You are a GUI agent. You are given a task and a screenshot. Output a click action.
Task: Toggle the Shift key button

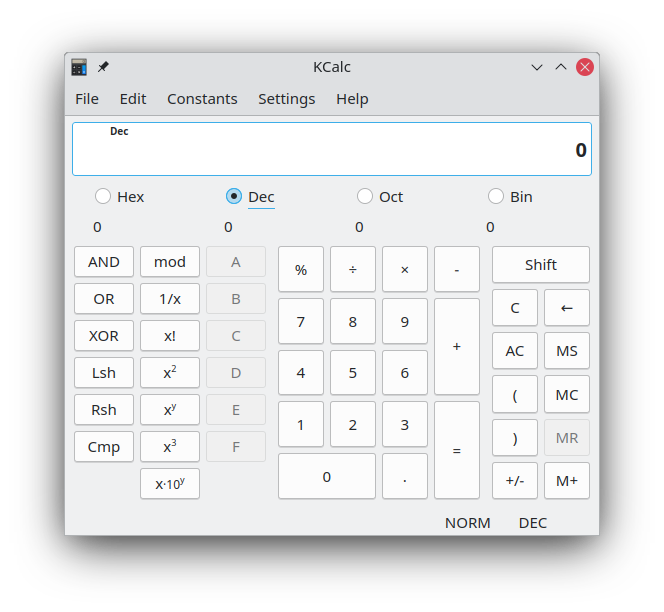click(540, 265)
